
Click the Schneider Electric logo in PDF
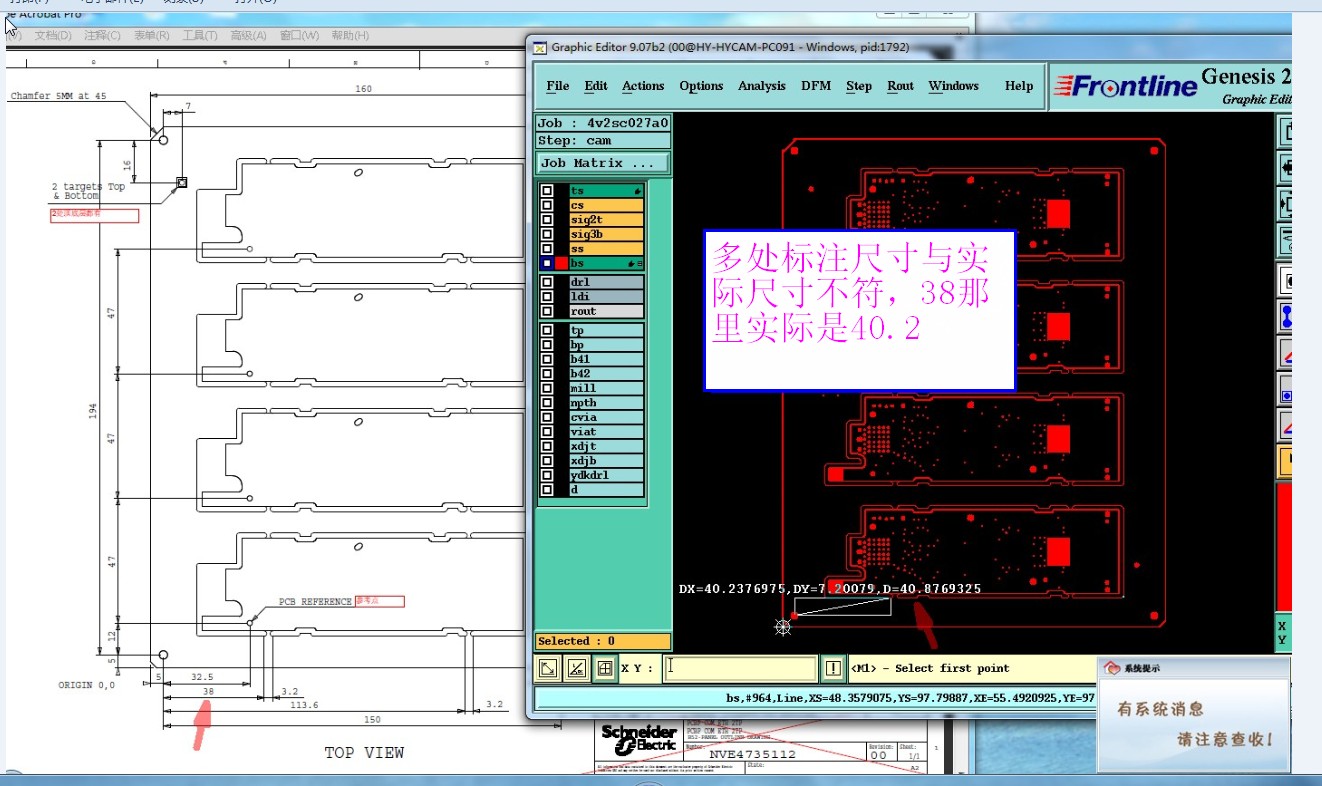click(639, 739)
